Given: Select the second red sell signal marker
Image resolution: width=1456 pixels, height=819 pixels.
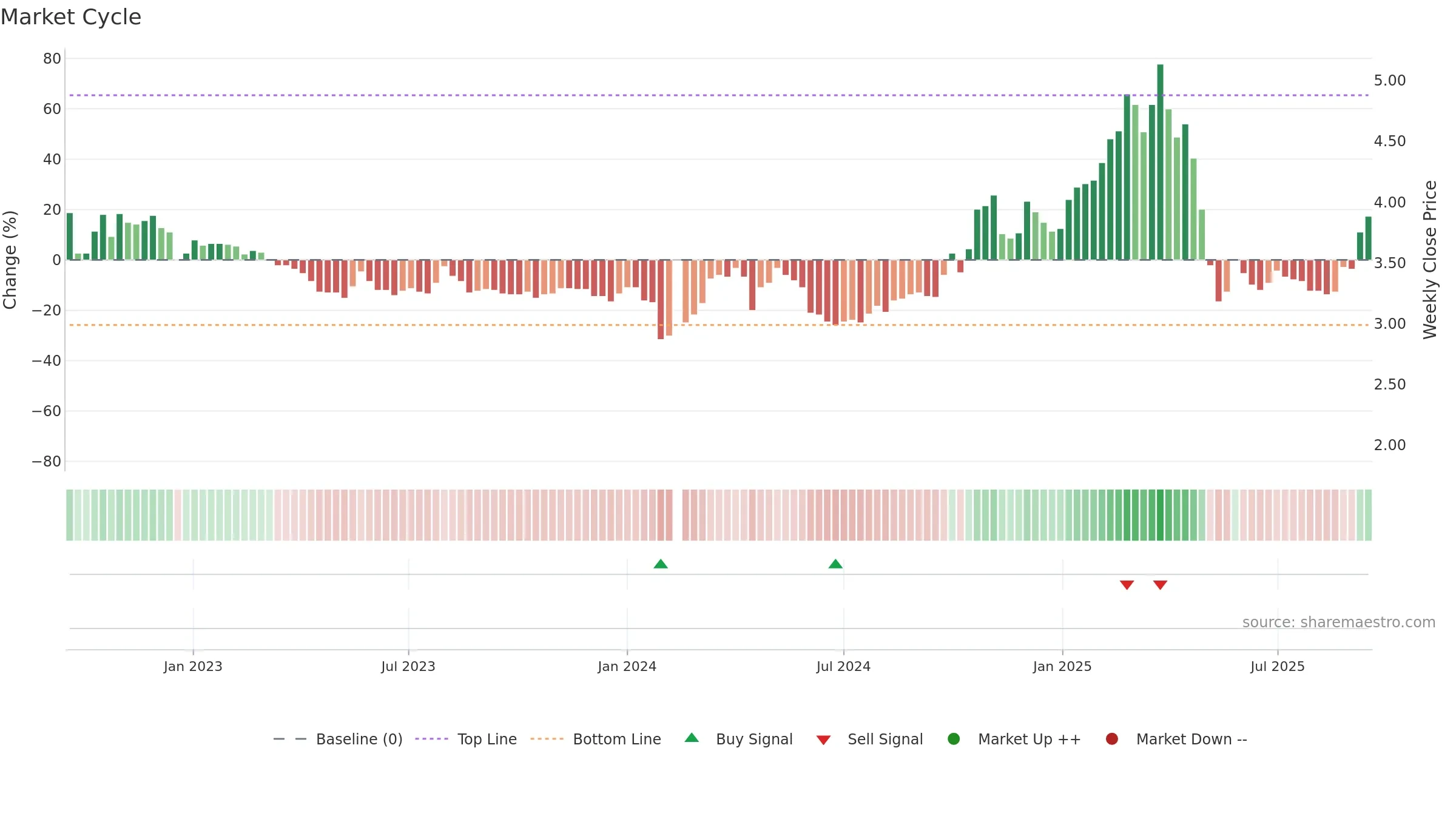Looking at the screenshot, I should (x=1161, y=585).
